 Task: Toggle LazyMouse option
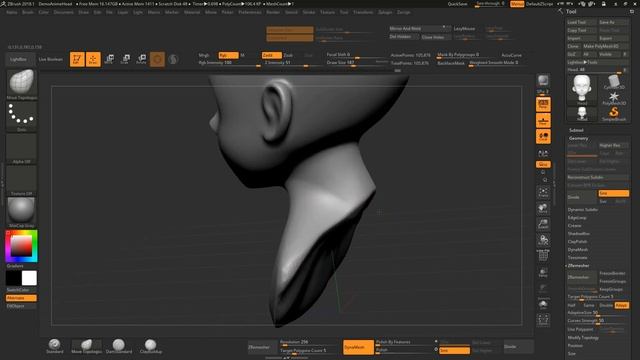click(464, 29)
